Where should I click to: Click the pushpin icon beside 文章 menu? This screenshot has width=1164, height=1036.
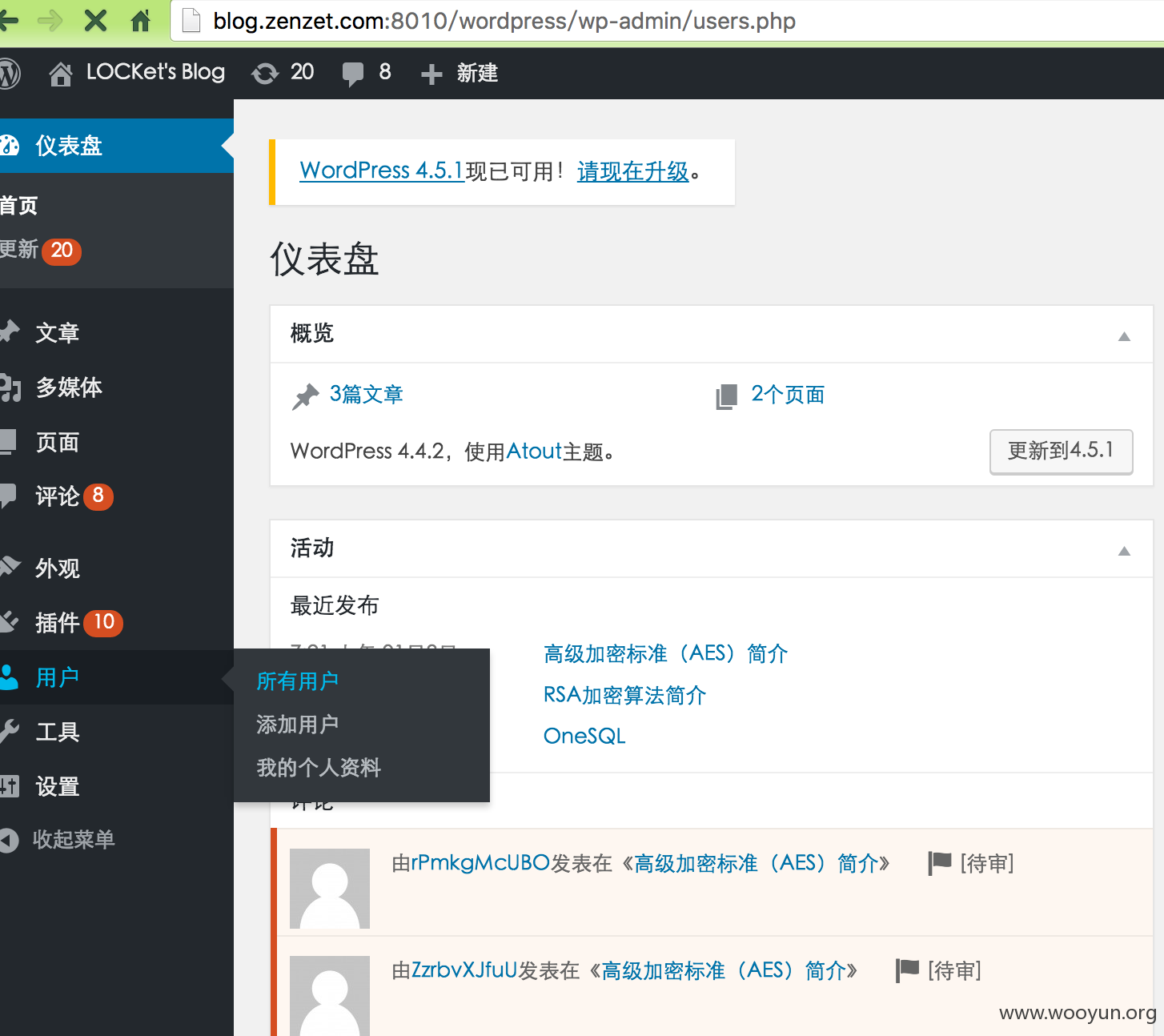pos(9,331)
